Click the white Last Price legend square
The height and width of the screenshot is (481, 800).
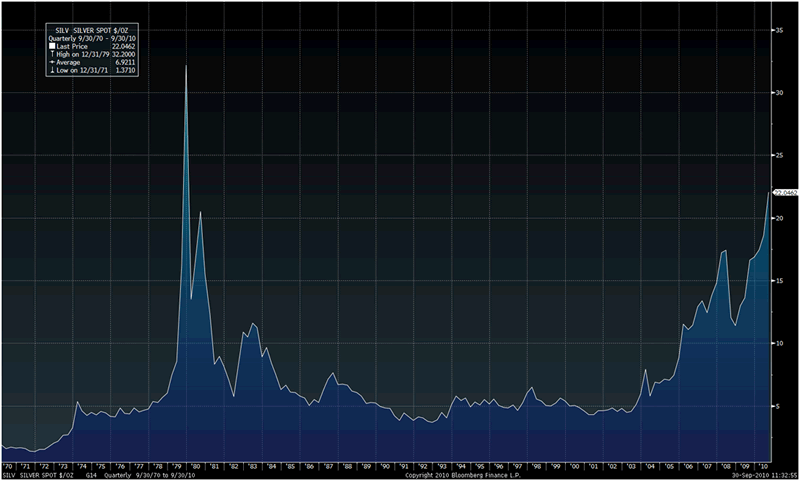tap(54, 45)
